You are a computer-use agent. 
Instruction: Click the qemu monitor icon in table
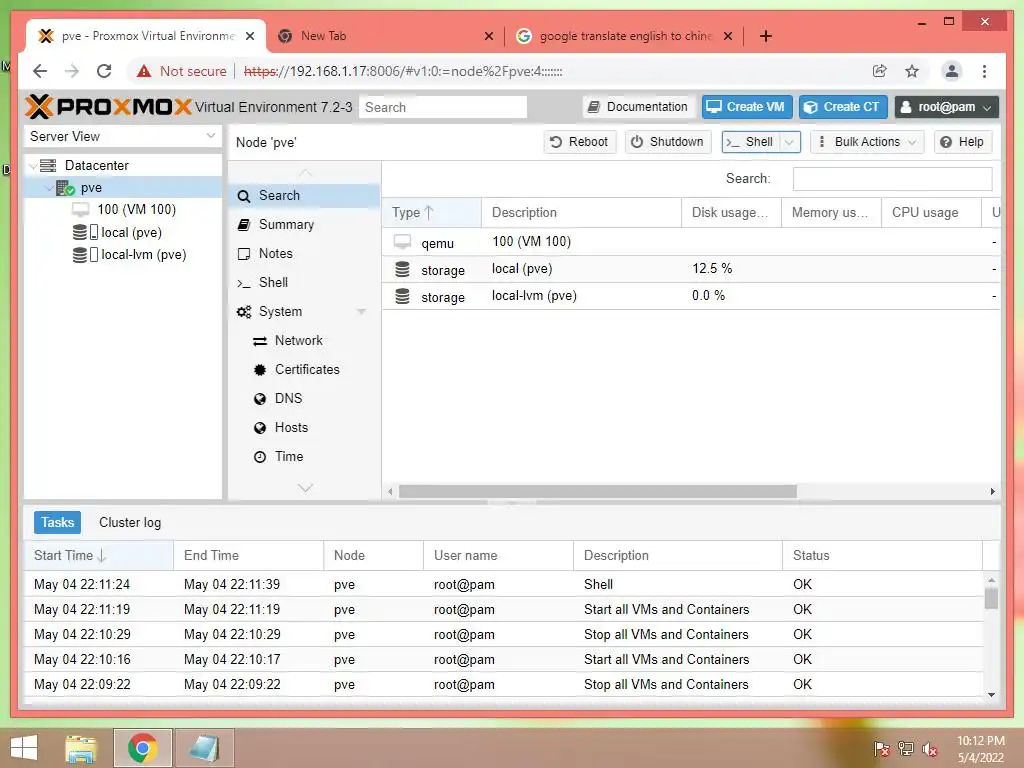[x=402, y=242]
